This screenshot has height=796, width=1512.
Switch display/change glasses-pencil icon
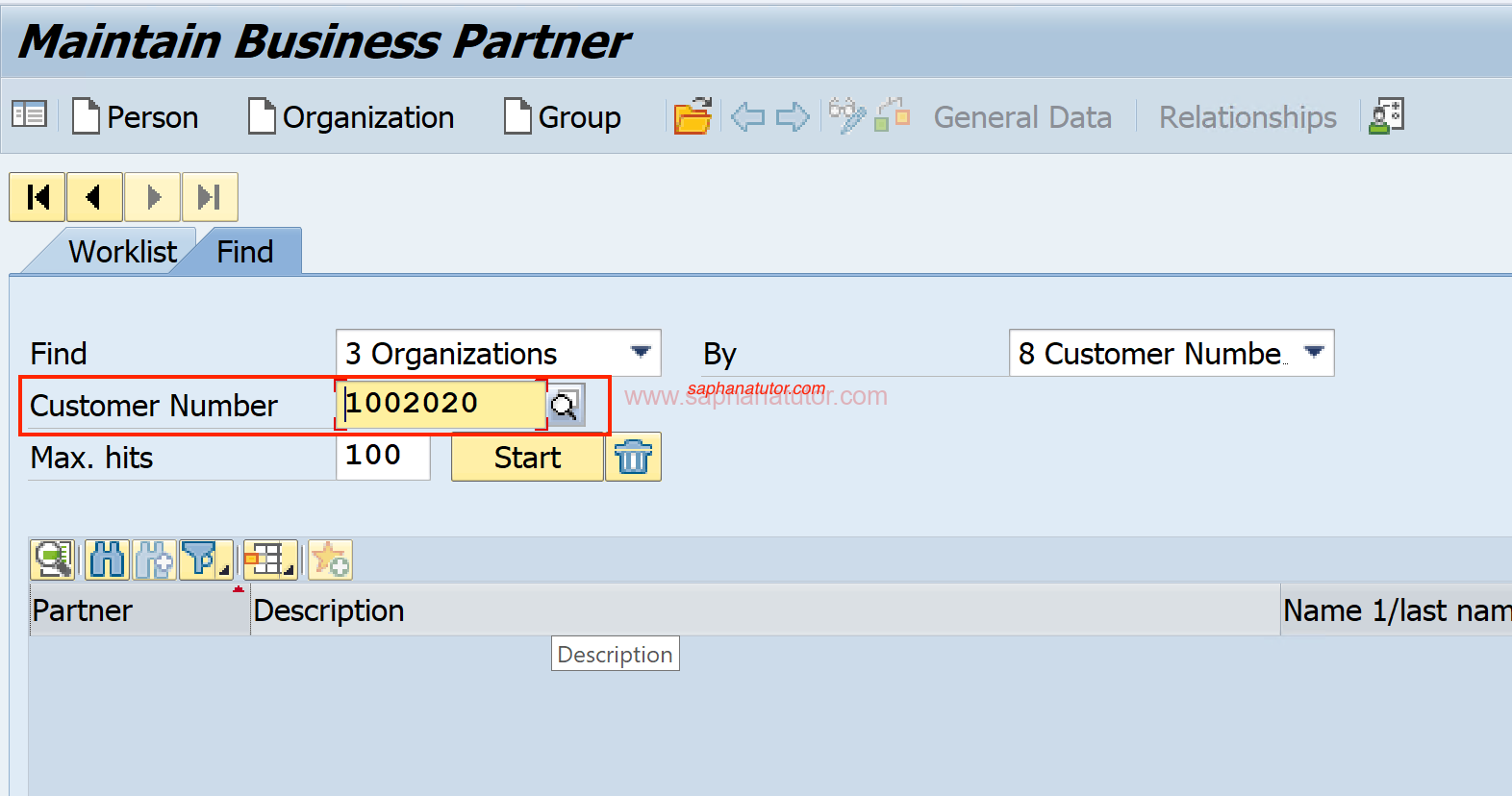(x=846, y=115)
